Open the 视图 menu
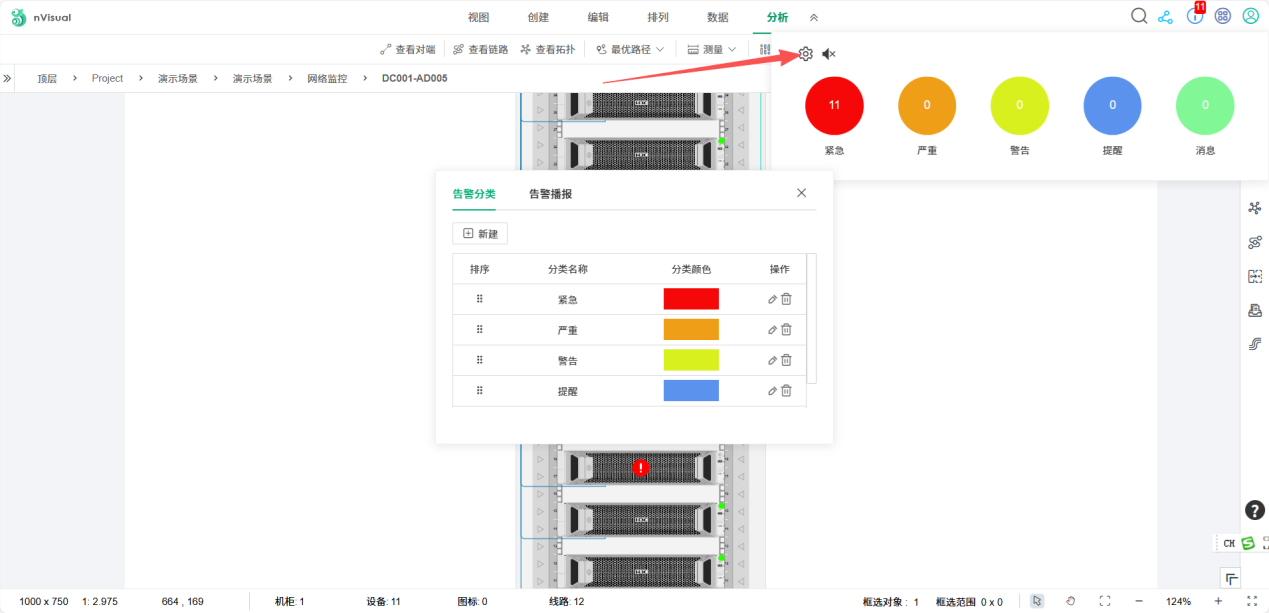This screenshot has height=613, width=1269. click(x=479, y=17)
